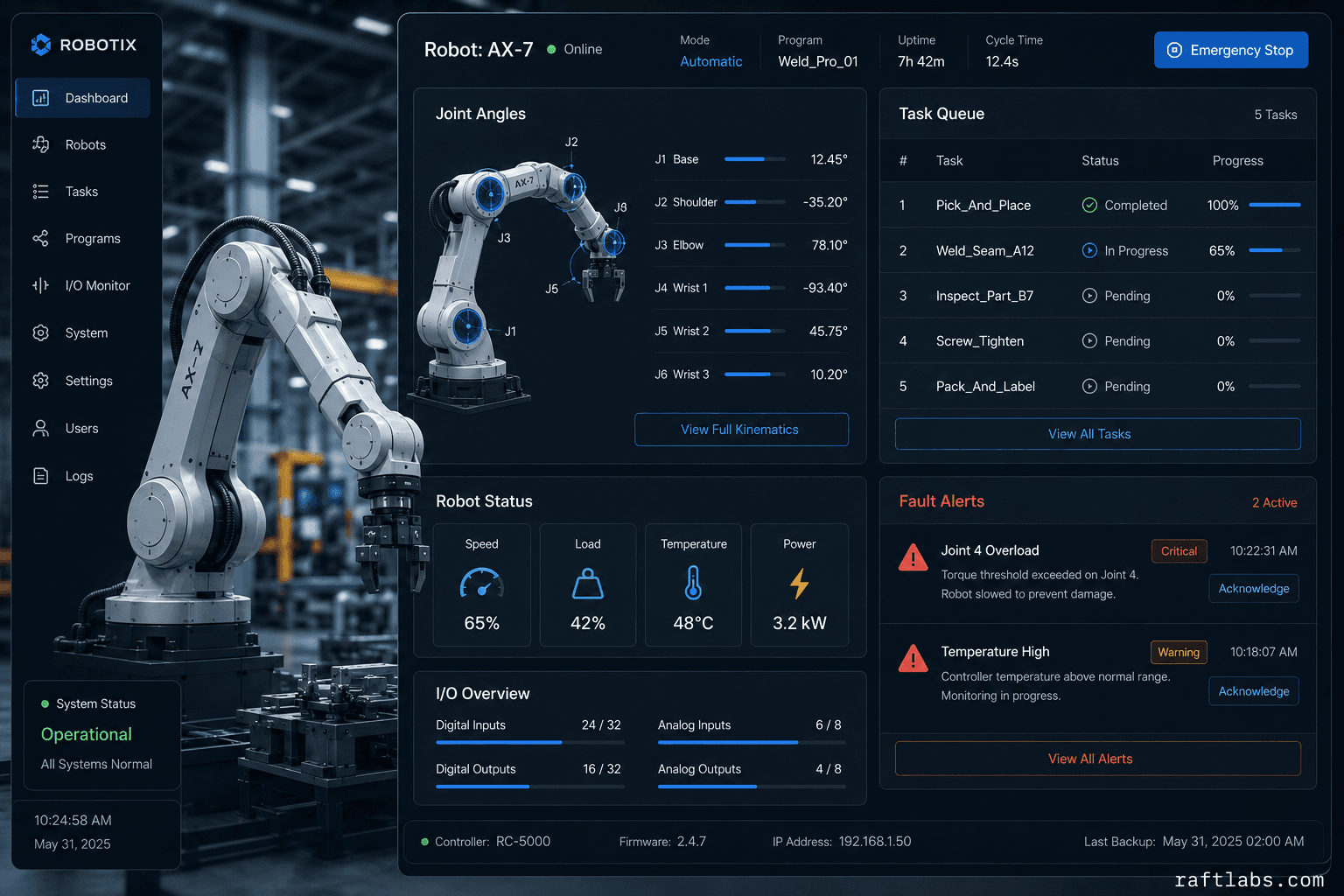Viewport: 1344px width, 896px height.
Task: Acknowledge the Temperature High alert
Action: (x=1254, y=691)
